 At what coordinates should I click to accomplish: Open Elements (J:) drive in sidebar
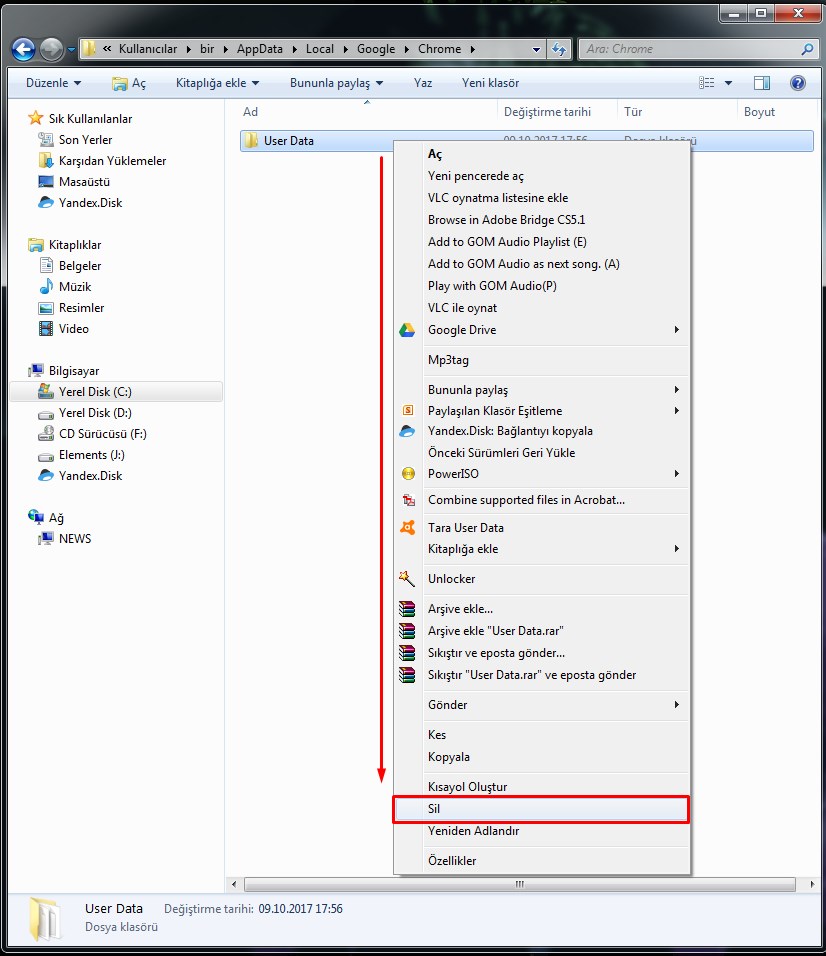(x=91, y=455)
